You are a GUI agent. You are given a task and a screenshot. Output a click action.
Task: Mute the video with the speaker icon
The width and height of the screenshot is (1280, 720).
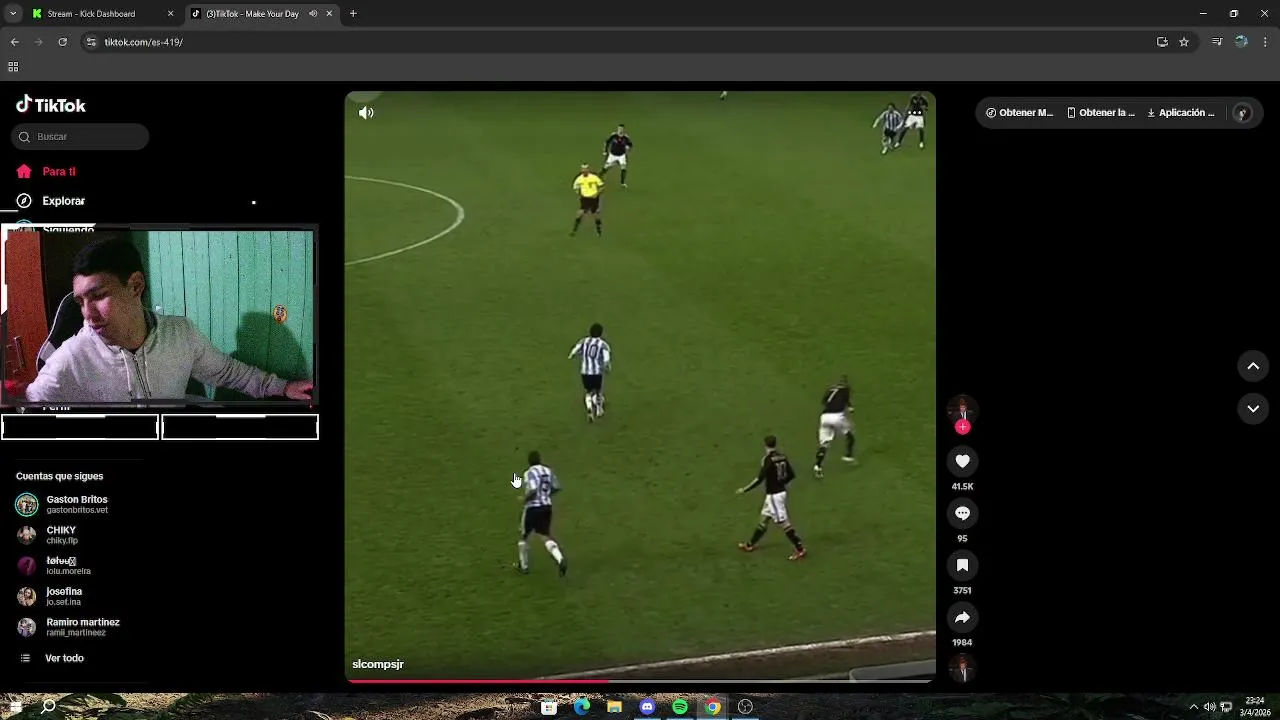tap(366, 113)
